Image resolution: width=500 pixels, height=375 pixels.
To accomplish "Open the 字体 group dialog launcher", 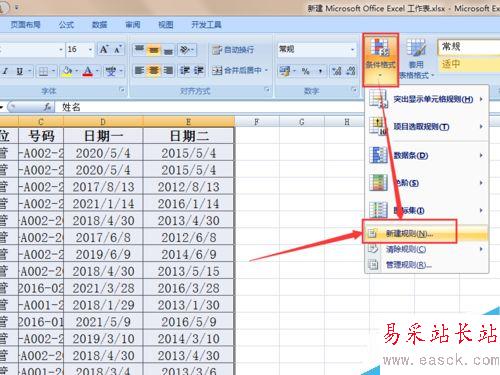I will [x=122, y=90].
